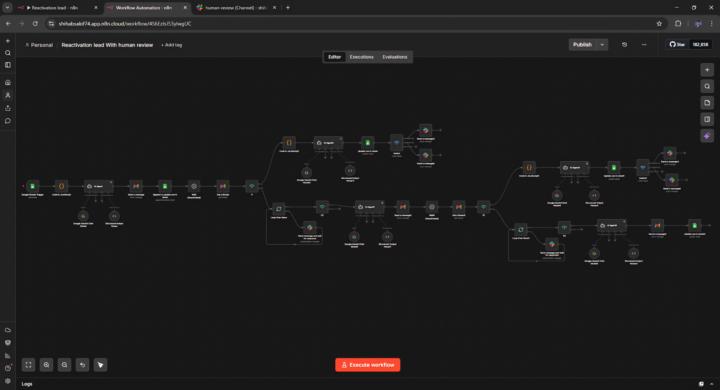Open workflow history clock icon near Publish
This screenshot has height=390, width=720.
coord(624,45)
